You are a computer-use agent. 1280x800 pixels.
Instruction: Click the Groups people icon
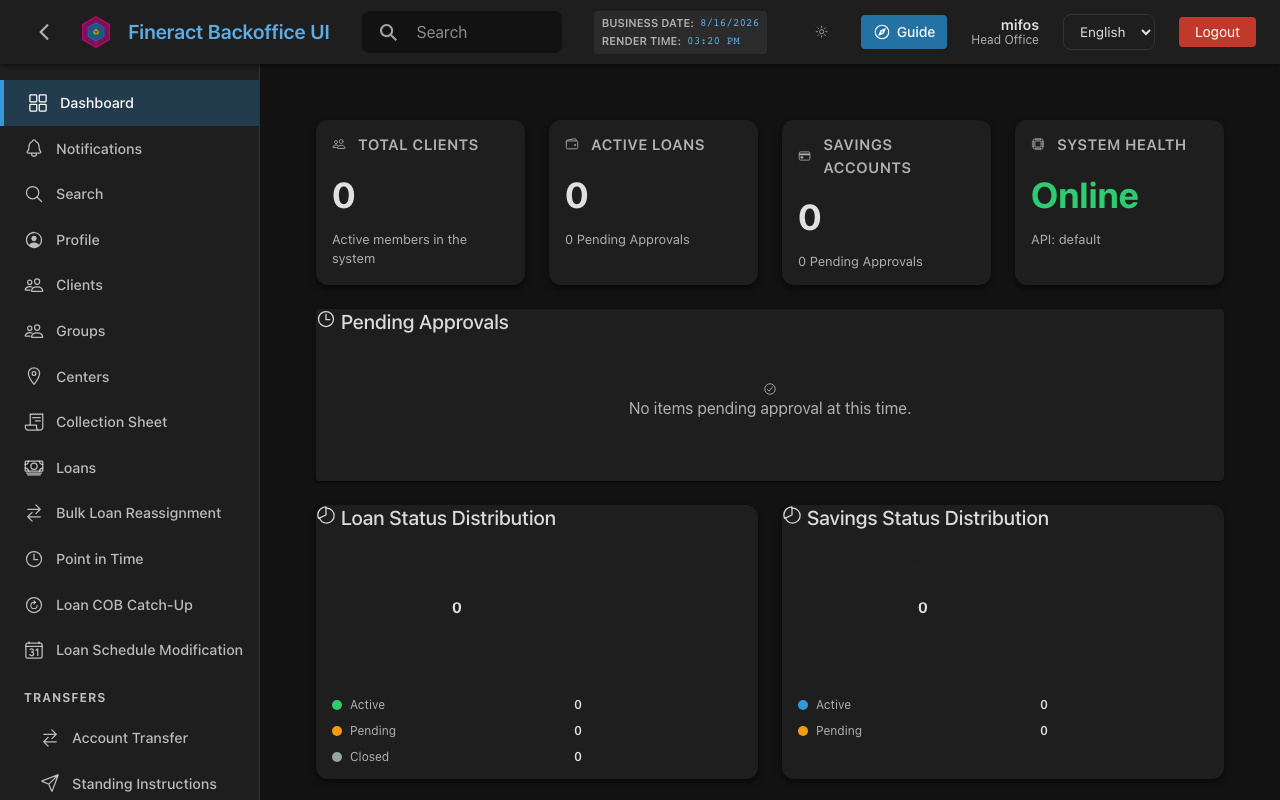point(34,331)
